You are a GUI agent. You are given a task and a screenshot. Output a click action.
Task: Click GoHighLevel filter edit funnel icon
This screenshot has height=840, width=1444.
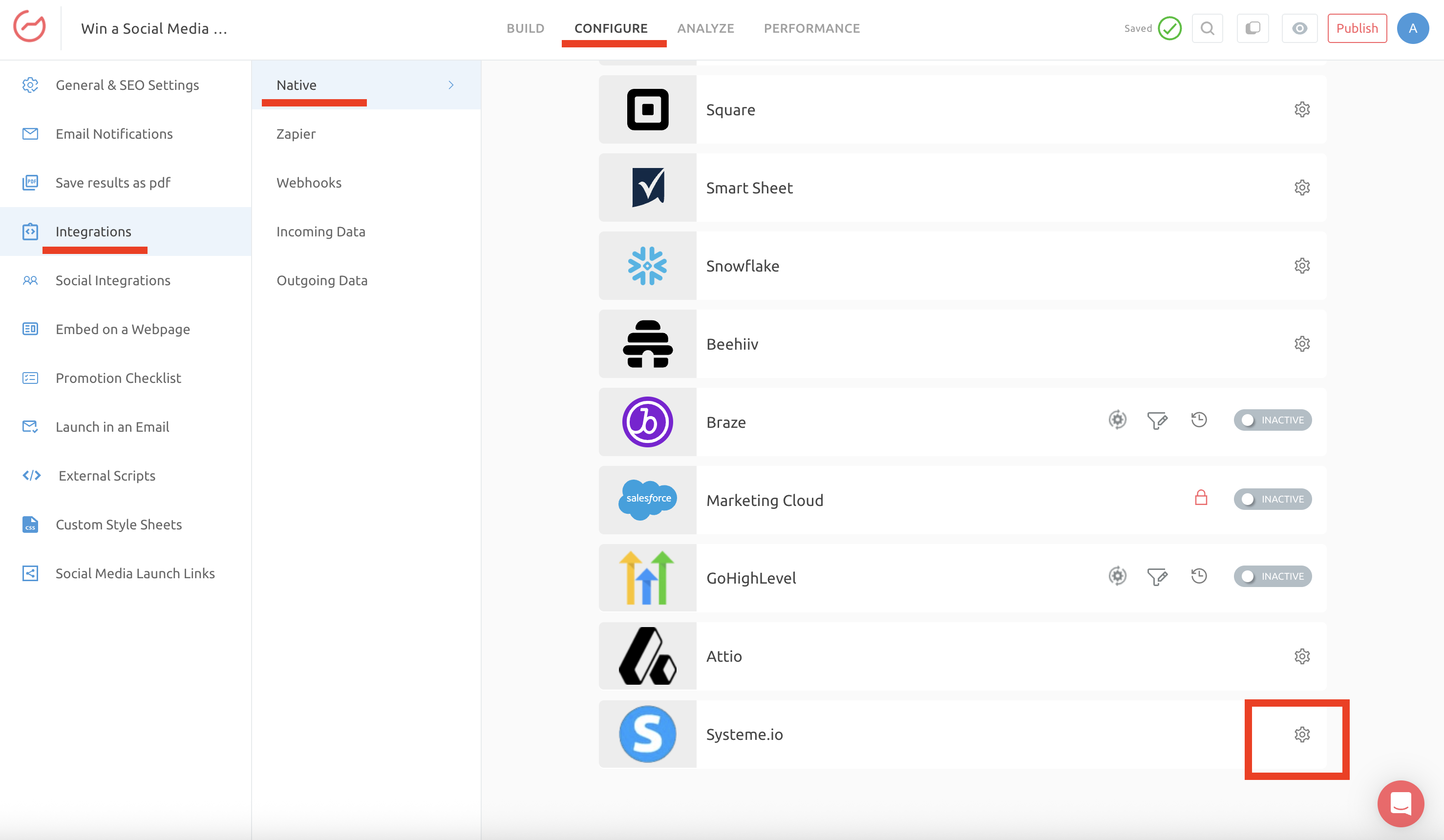click(1156, 576)
